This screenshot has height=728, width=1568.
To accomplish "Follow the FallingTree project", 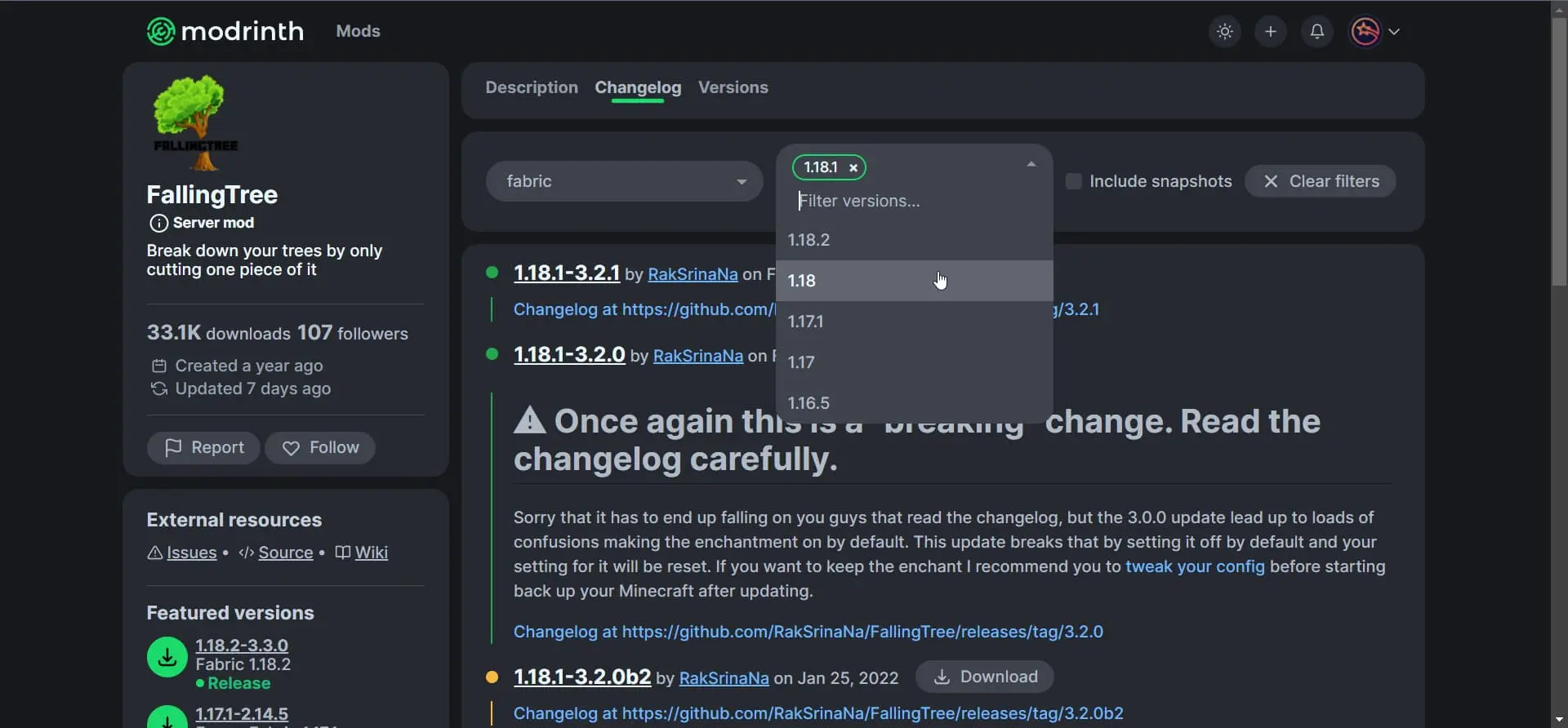I will (x=320, y=448).
